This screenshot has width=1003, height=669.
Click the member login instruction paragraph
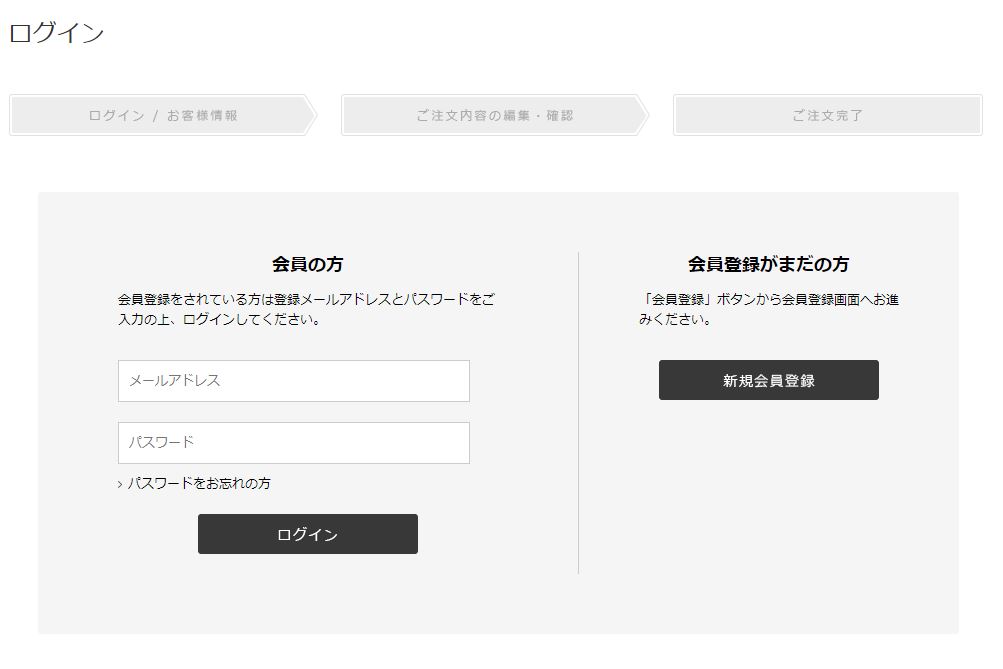coord(306,309)
